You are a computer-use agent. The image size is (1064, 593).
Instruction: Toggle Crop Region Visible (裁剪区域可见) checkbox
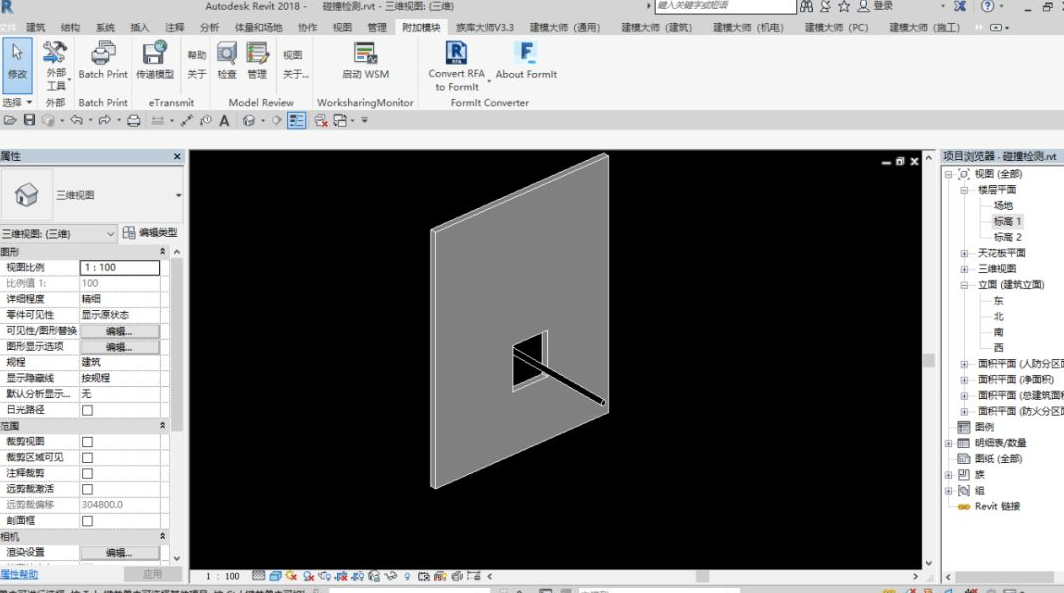[x=88, y=457]
